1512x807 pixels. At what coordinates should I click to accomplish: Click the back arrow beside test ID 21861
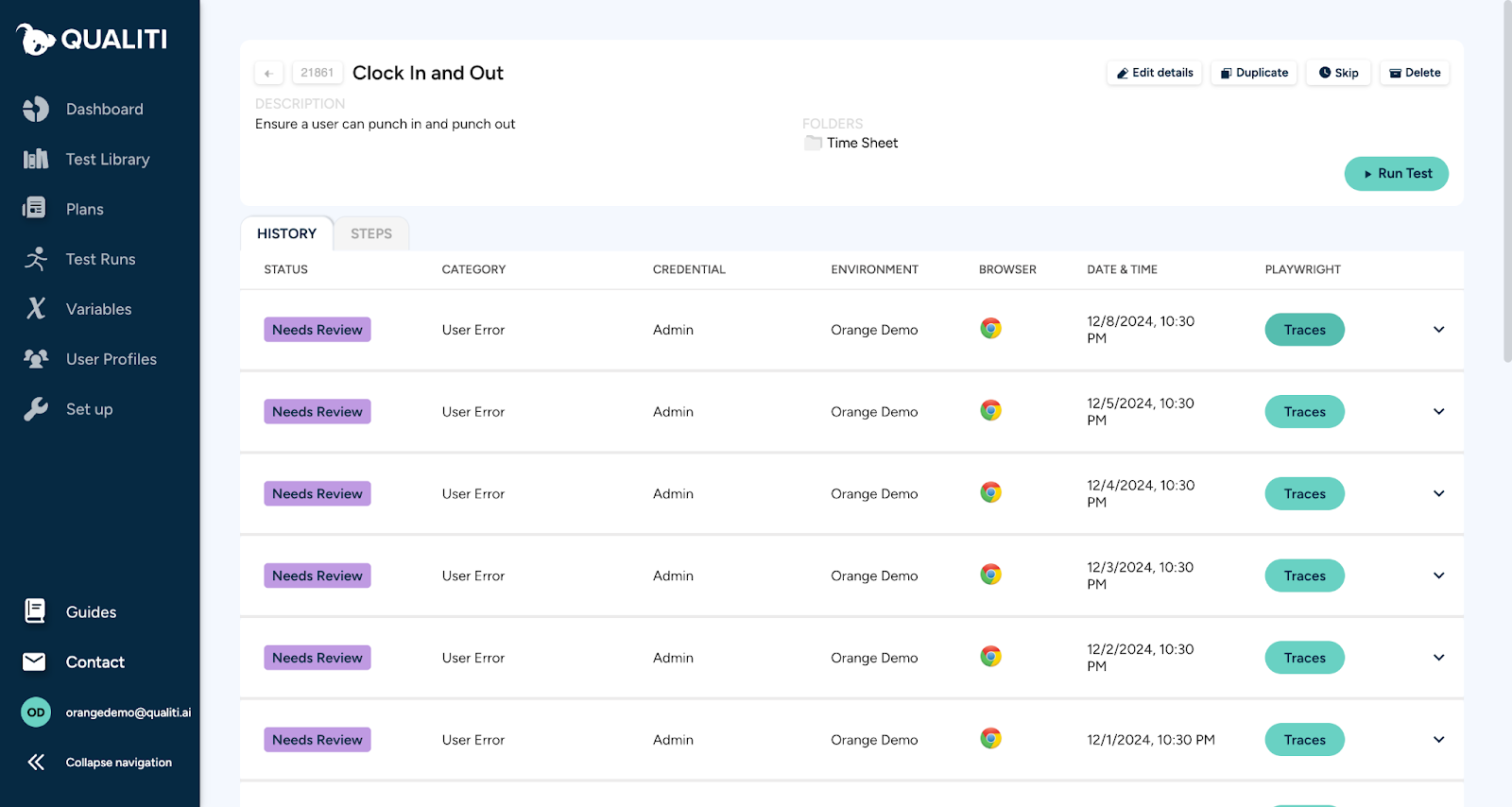[x=268, y=73]
